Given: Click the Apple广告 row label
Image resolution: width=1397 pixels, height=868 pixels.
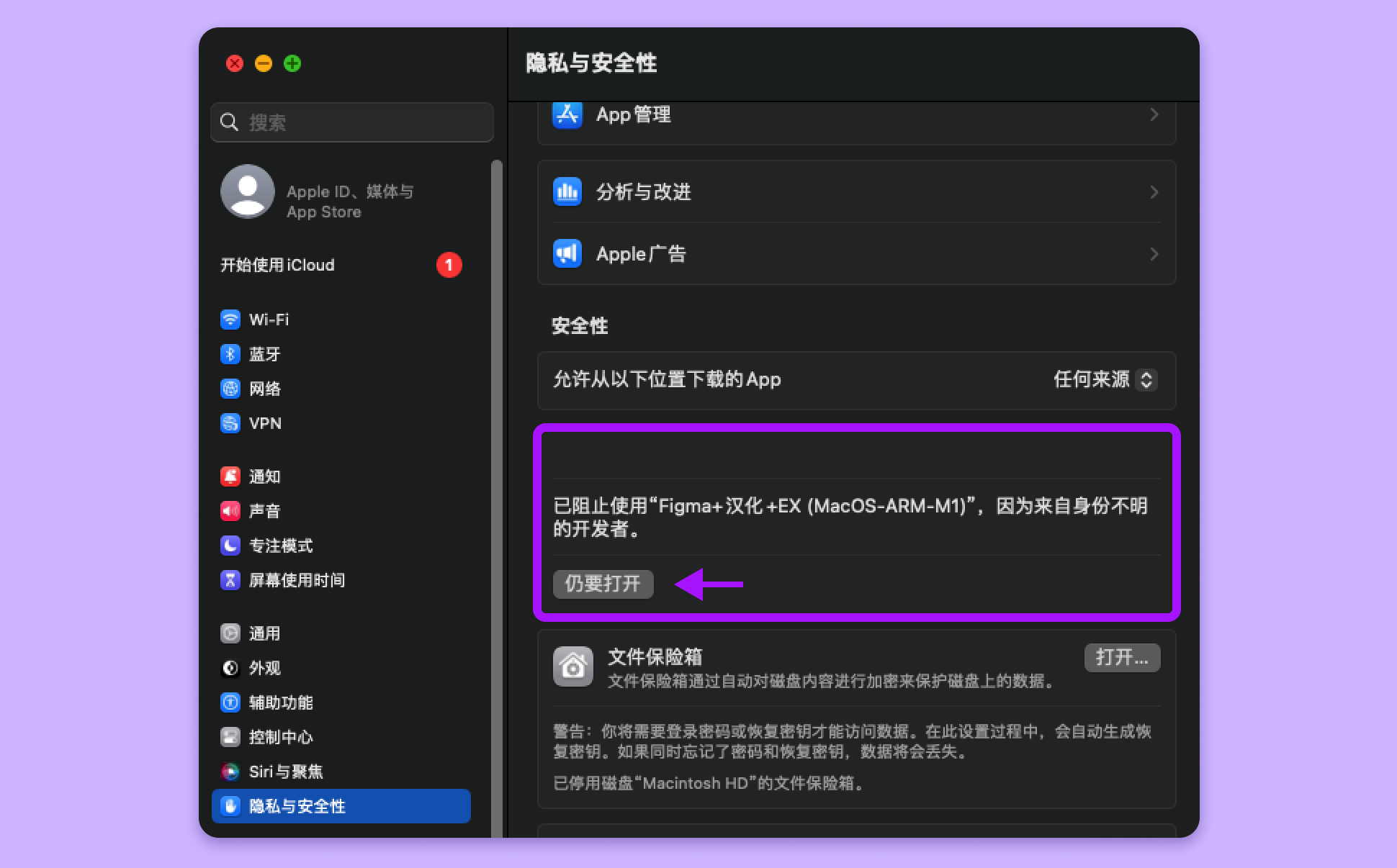Looking at the screenshot, I should click(x=642, y=253).
